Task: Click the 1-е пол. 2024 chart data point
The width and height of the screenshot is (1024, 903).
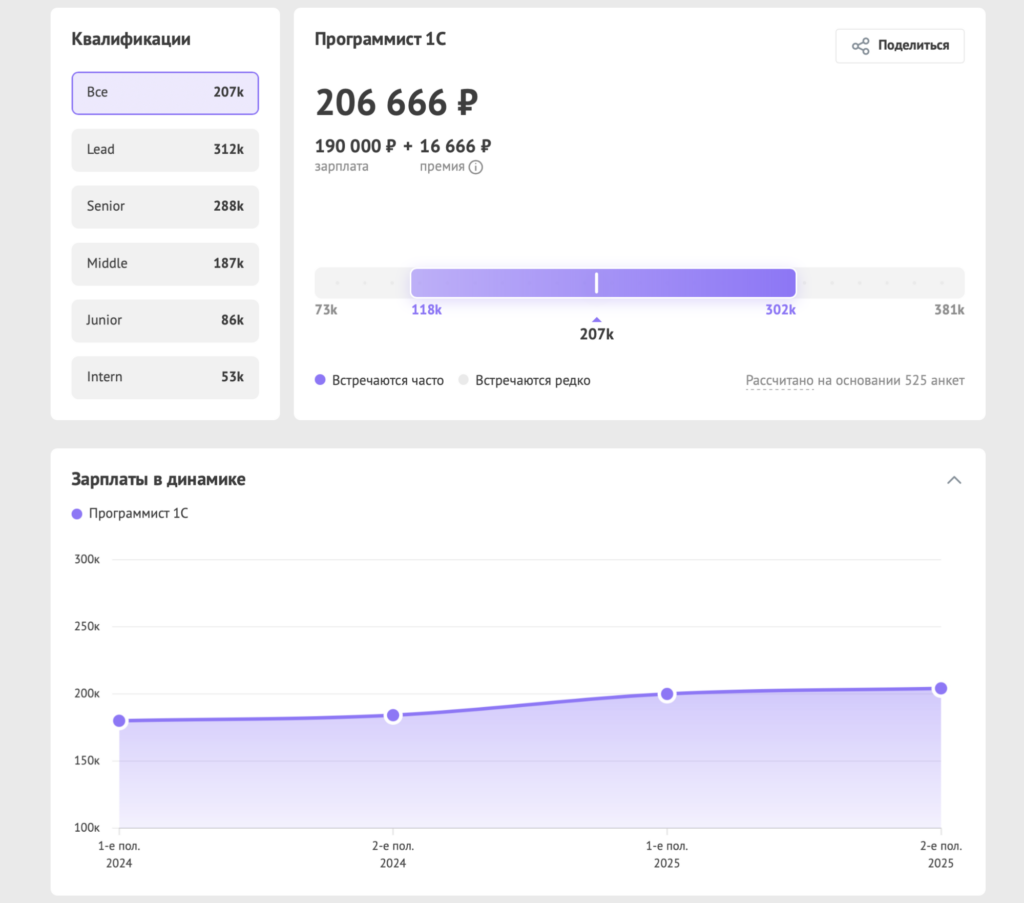Action: [120, 721]
